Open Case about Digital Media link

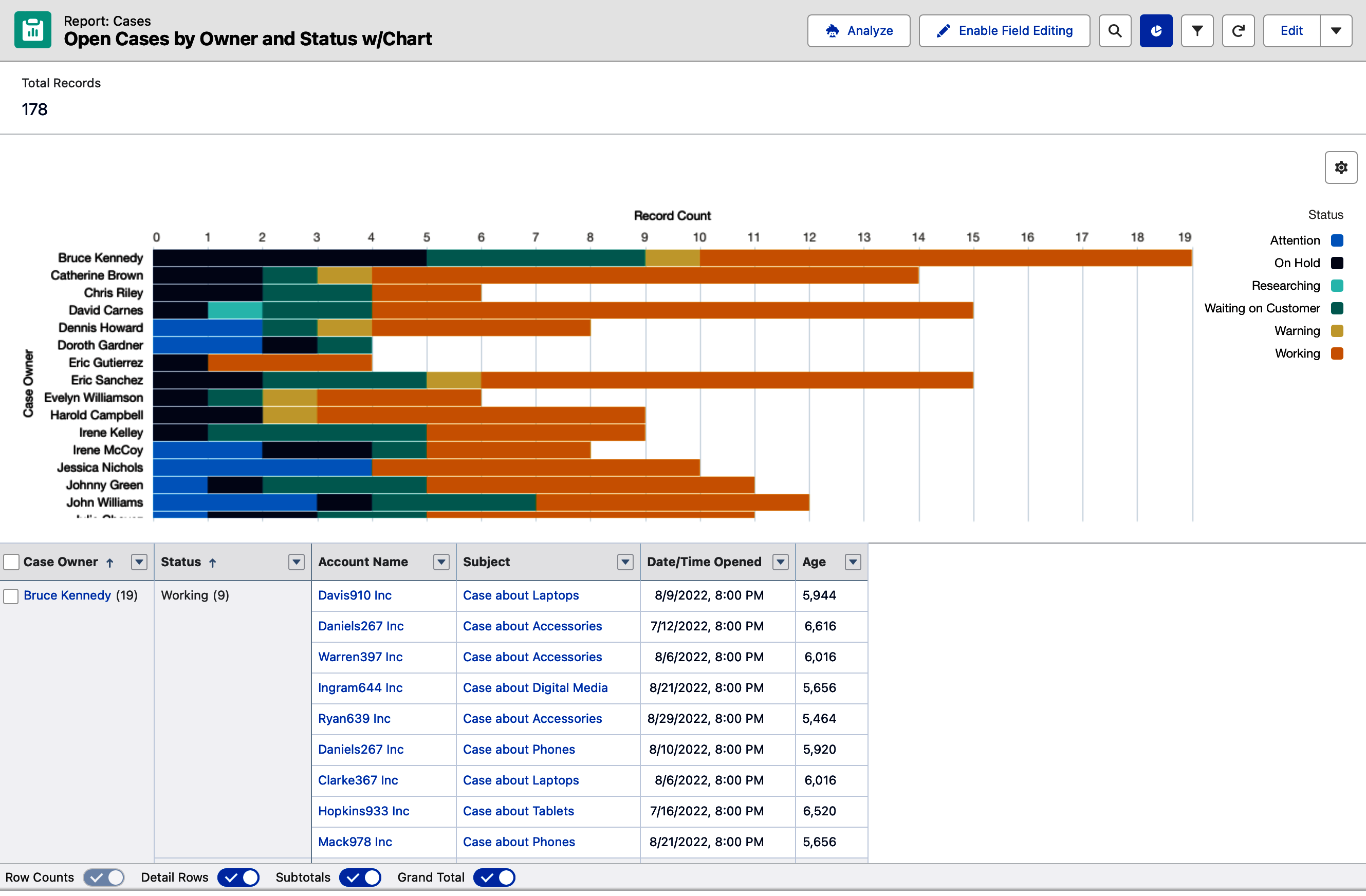tap(535, 688)
